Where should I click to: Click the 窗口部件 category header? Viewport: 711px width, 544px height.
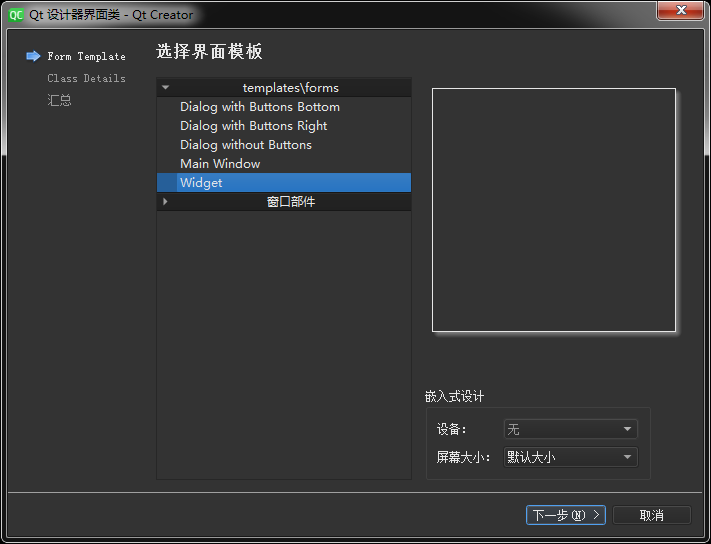(x=284, y=202)
